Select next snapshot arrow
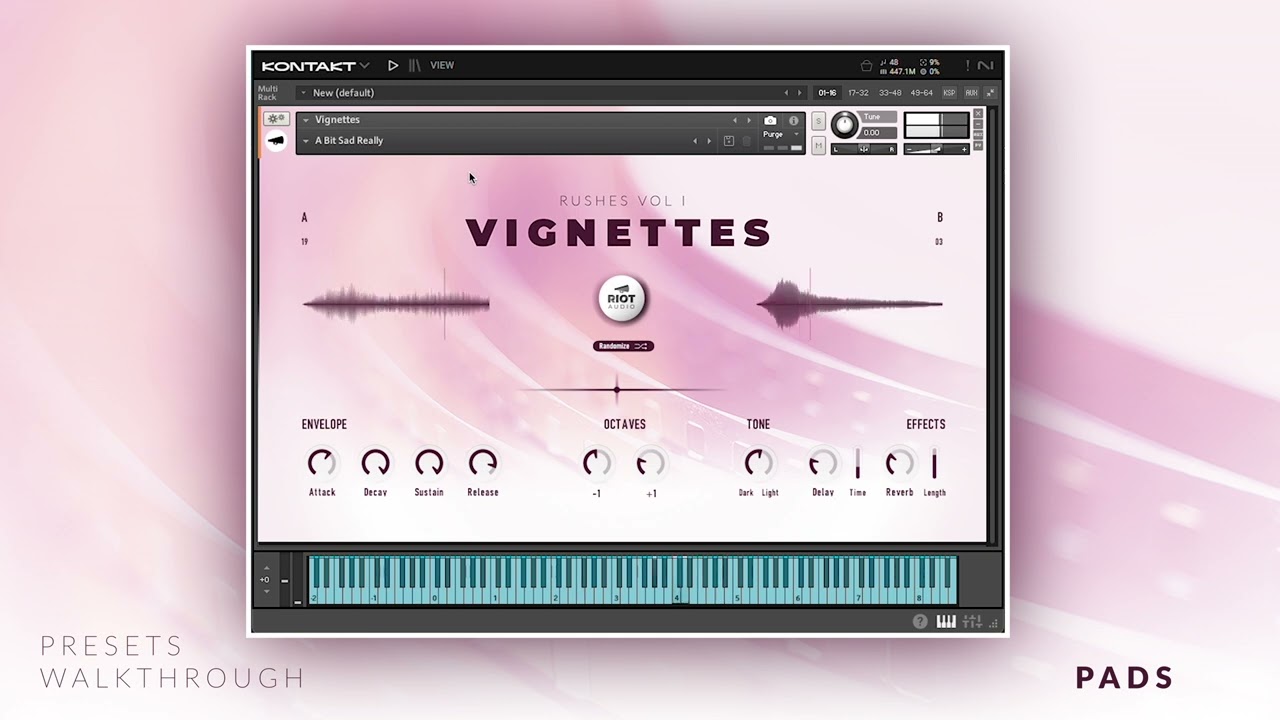Screen dimensions: 1280x720 pyautogui.click(x=709, y=141)
